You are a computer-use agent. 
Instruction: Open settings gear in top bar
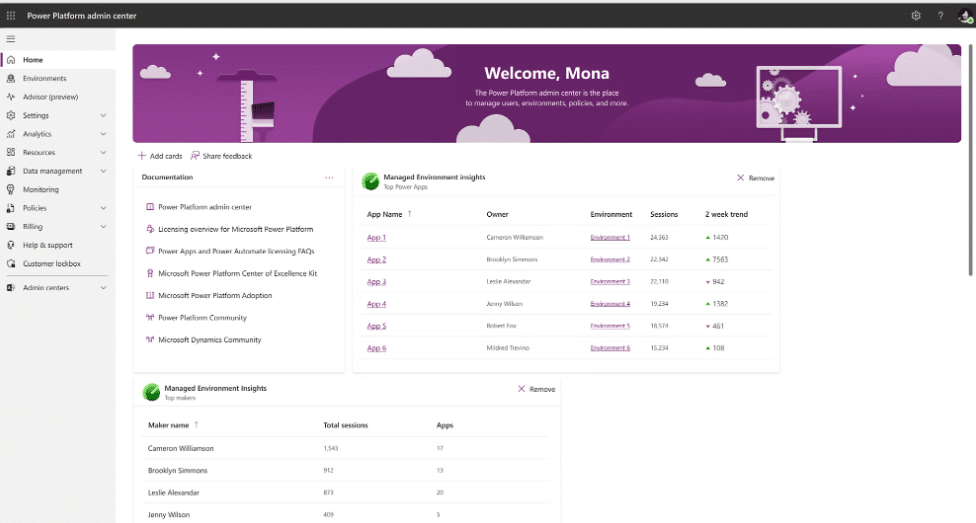click(916, 16)
